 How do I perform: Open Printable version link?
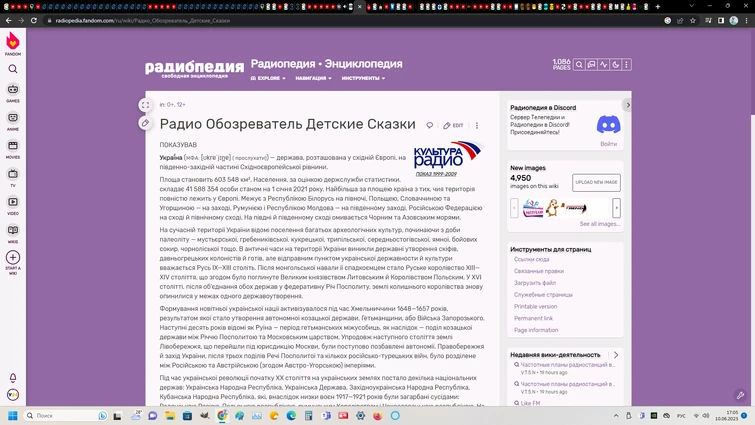(x=535, y=307)
